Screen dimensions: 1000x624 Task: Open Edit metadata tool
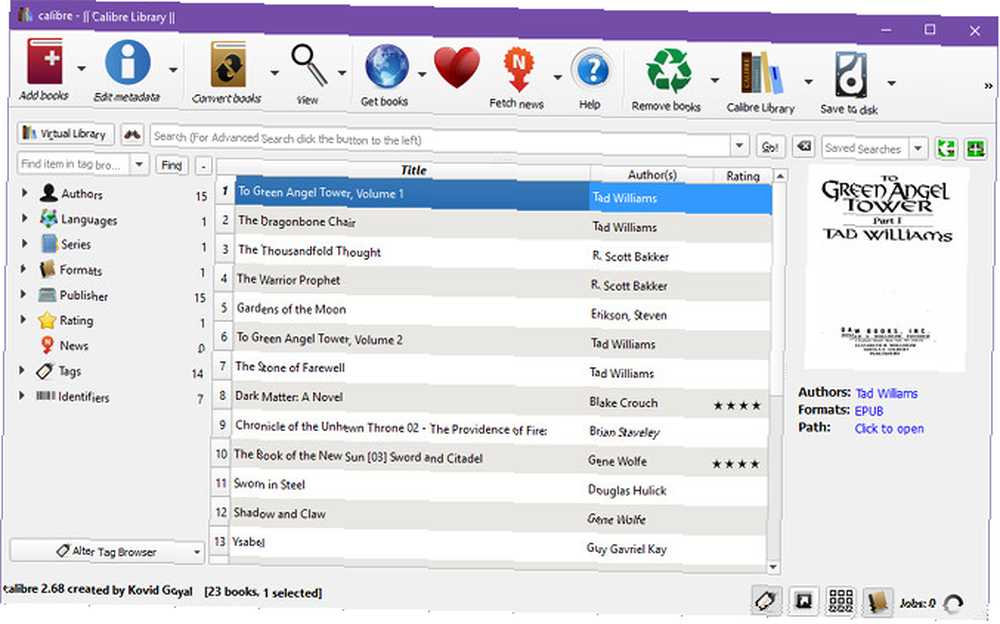tap(128, 63)
